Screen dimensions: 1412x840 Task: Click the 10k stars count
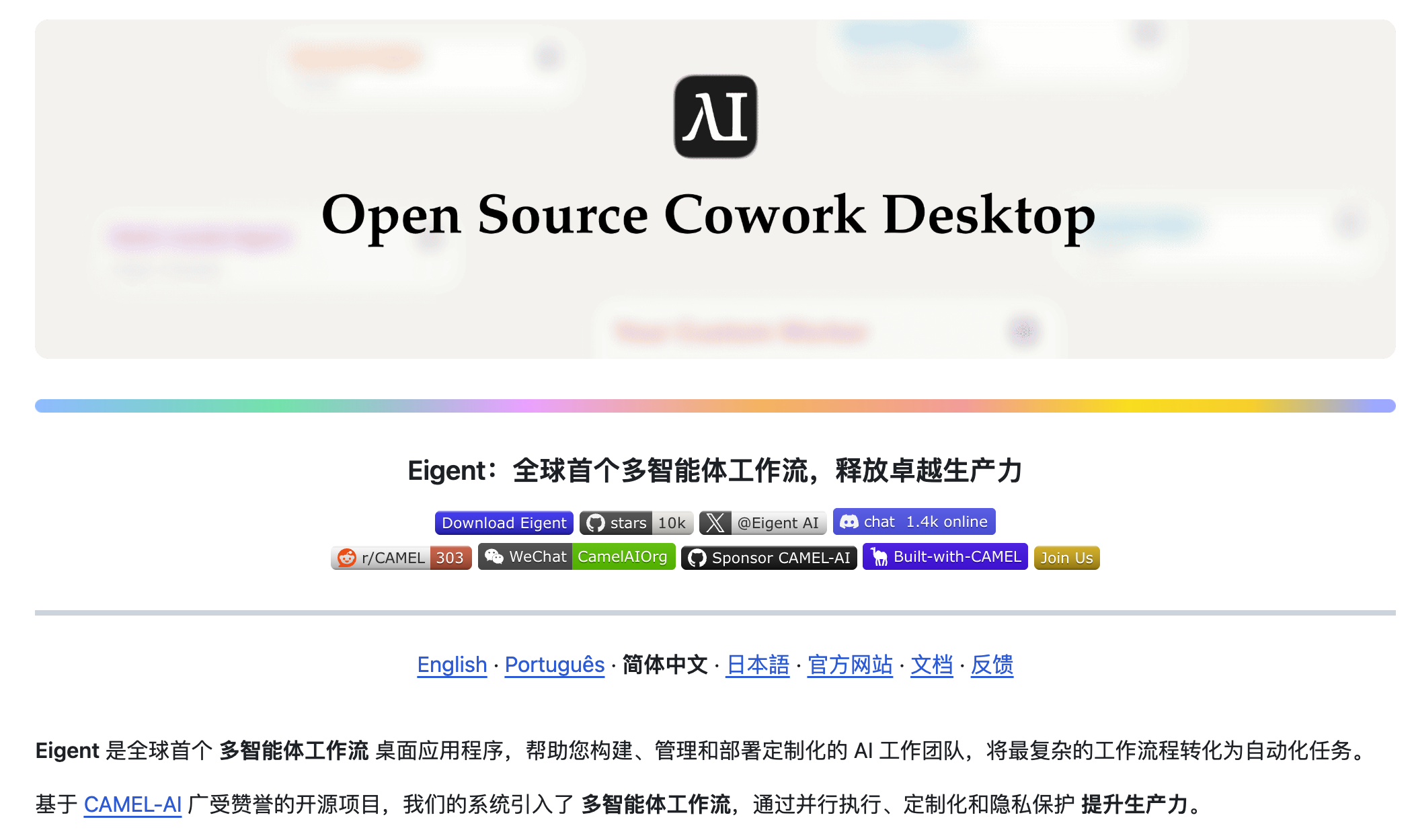tap(671, 523)
